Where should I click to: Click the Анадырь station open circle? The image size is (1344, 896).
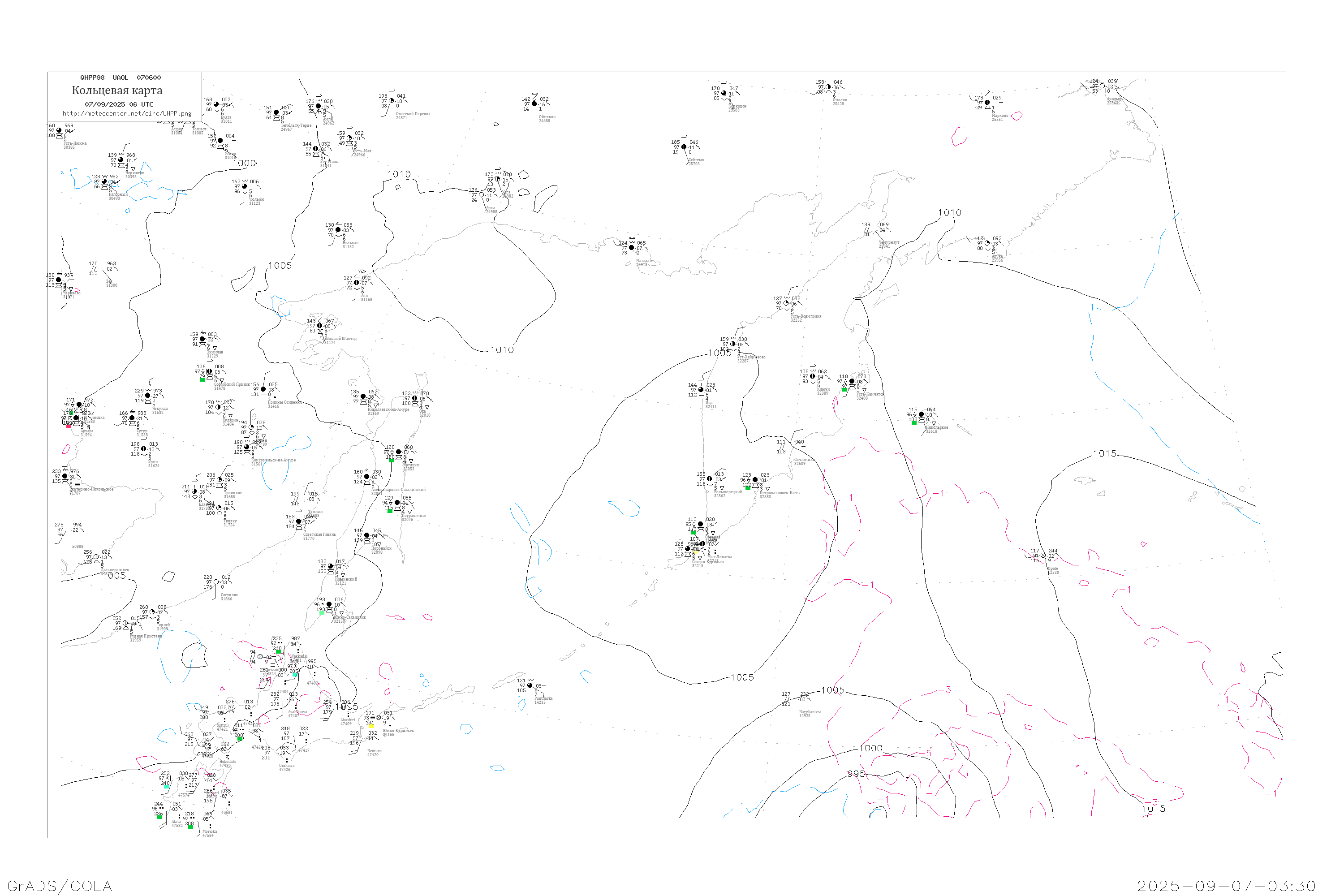[x=1102, y=86]
